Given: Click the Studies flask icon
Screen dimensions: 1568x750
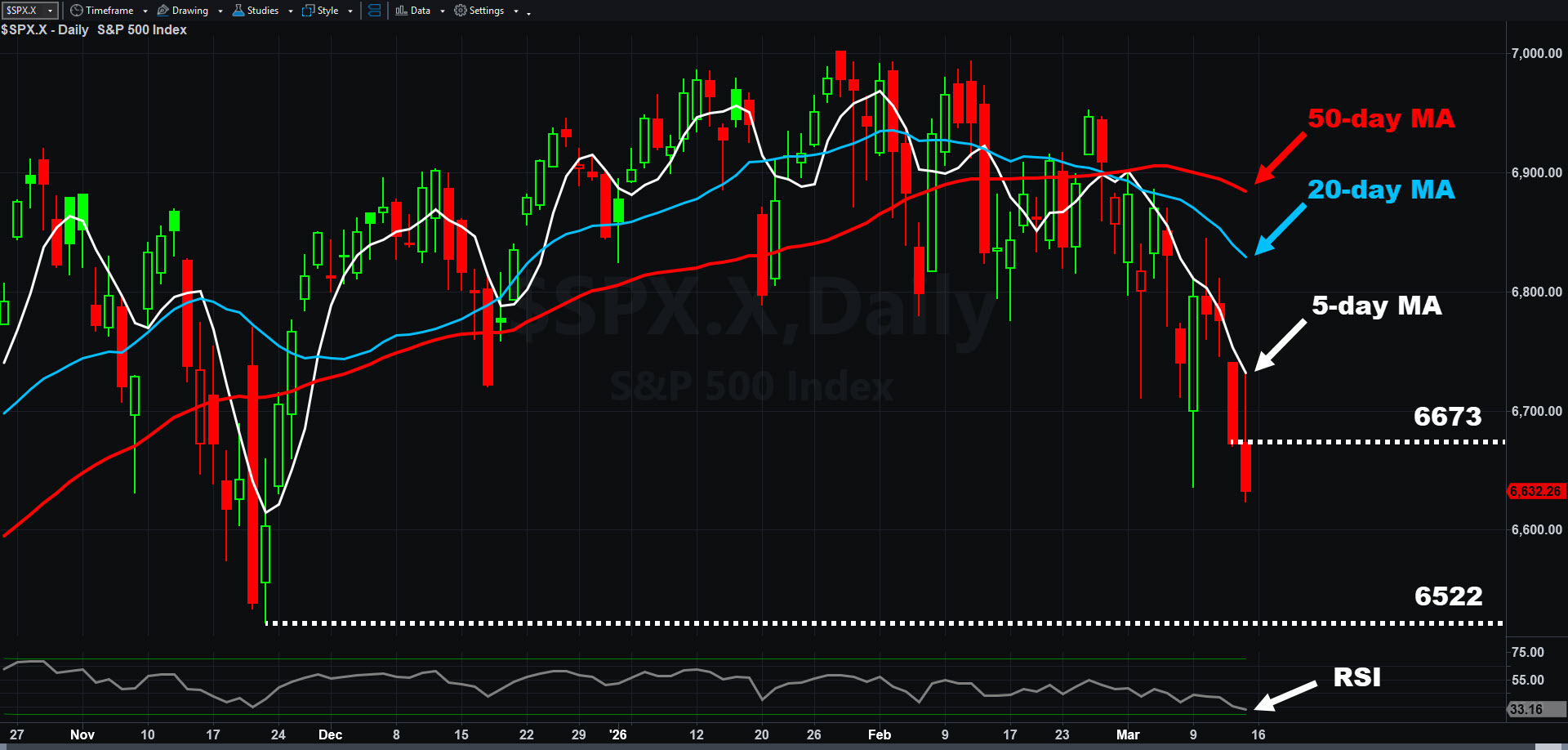Looking at the screenshot, I should coord(238,11).
